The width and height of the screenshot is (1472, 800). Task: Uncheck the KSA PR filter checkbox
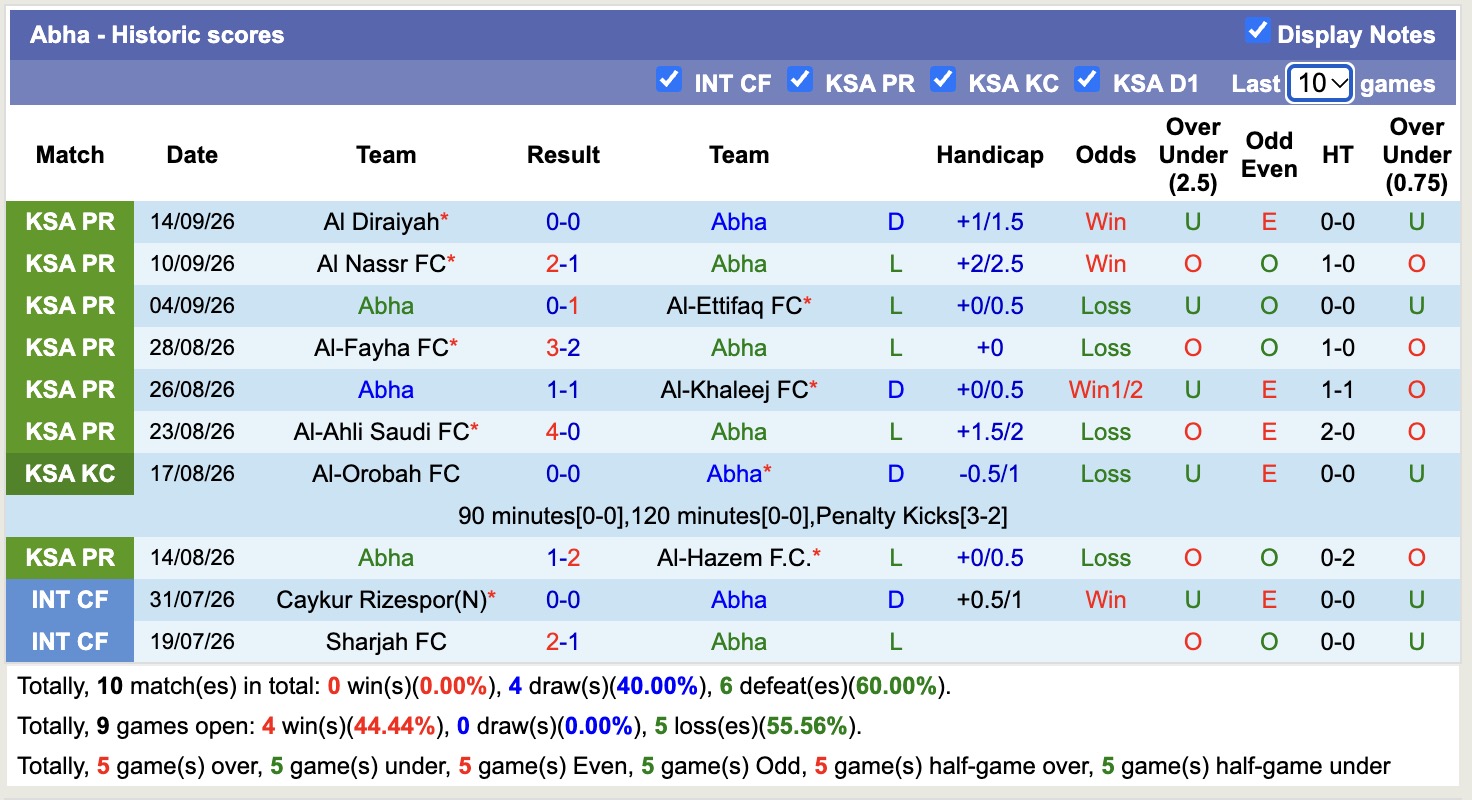click(799, 79)
